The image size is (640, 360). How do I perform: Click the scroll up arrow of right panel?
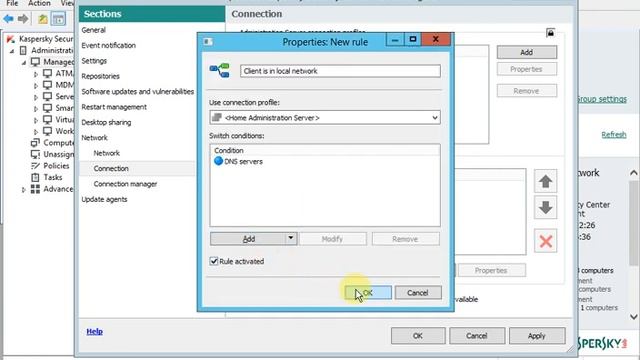pyautogui.click(x=633, y=173)
